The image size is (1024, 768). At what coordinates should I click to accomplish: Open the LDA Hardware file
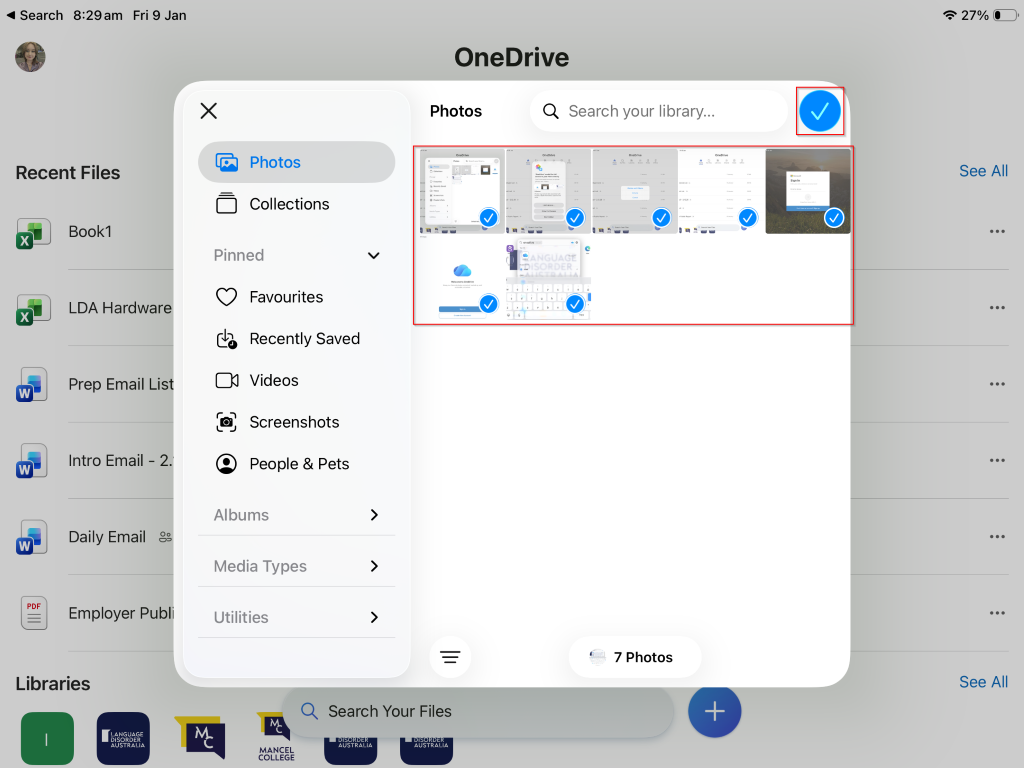click(x=120, y=308)
